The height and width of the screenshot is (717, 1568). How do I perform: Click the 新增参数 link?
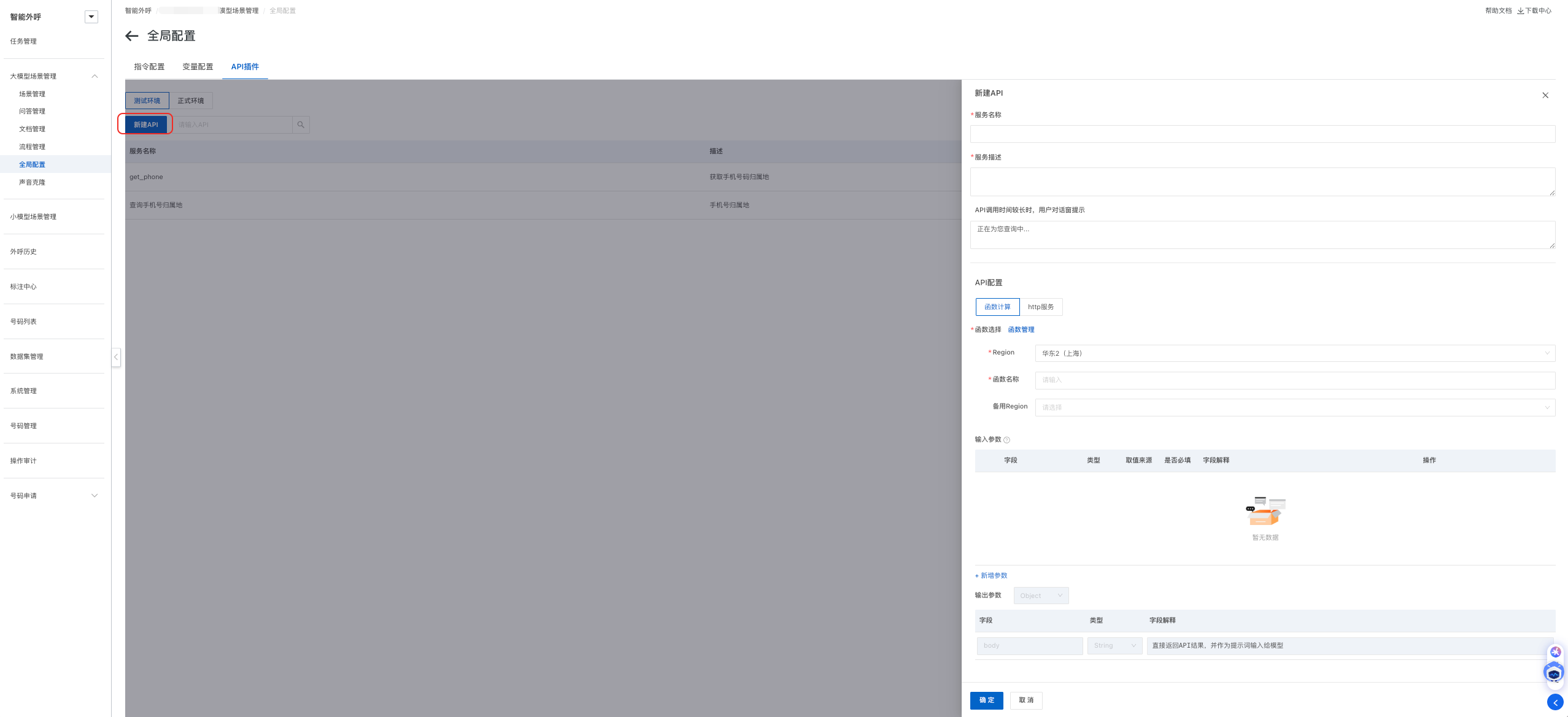click(x=991, y=575)
